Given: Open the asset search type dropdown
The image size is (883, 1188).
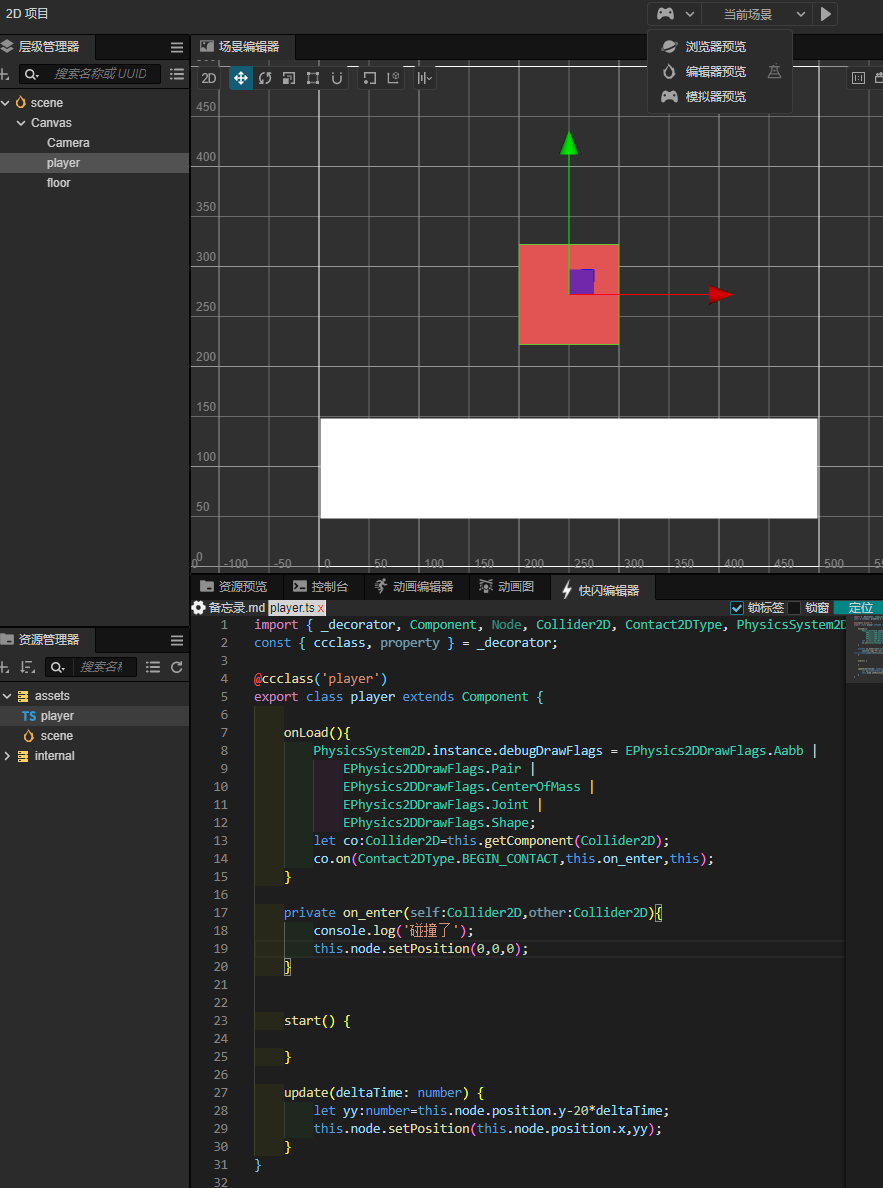Looking at the screenshot, I should 58,667.
